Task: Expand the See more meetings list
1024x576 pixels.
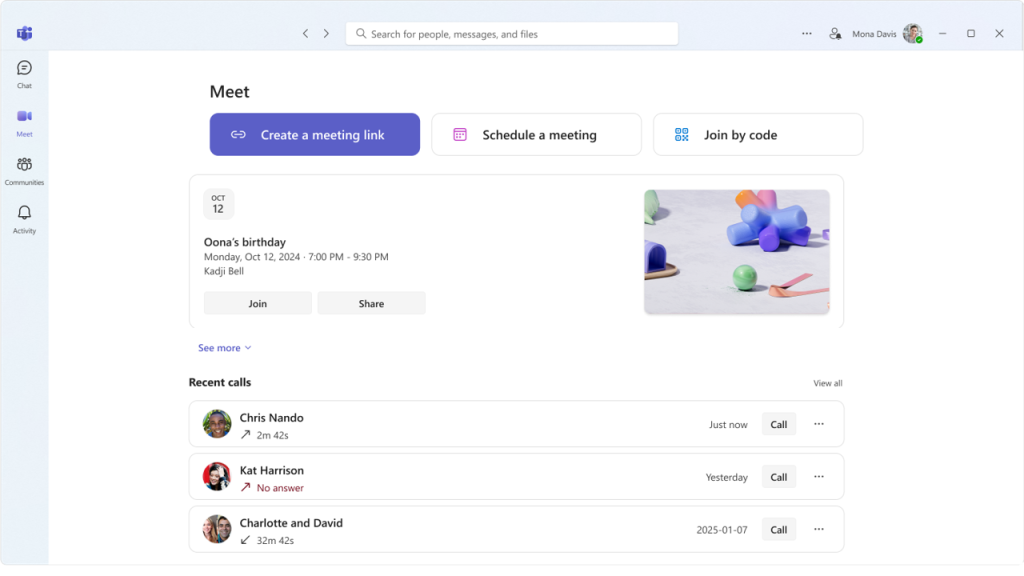Action: (224, 348)
